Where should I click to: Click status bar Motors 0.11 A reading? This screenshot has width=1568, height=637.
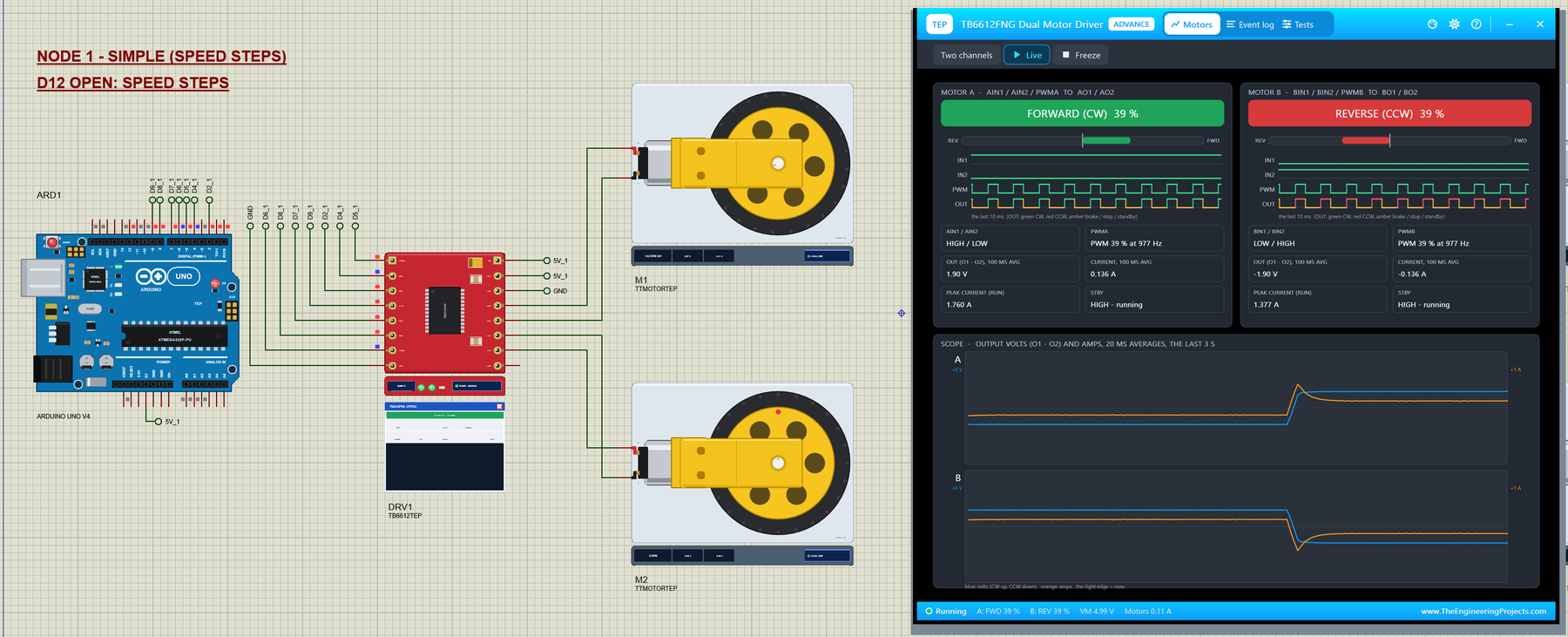(1148, 611)
